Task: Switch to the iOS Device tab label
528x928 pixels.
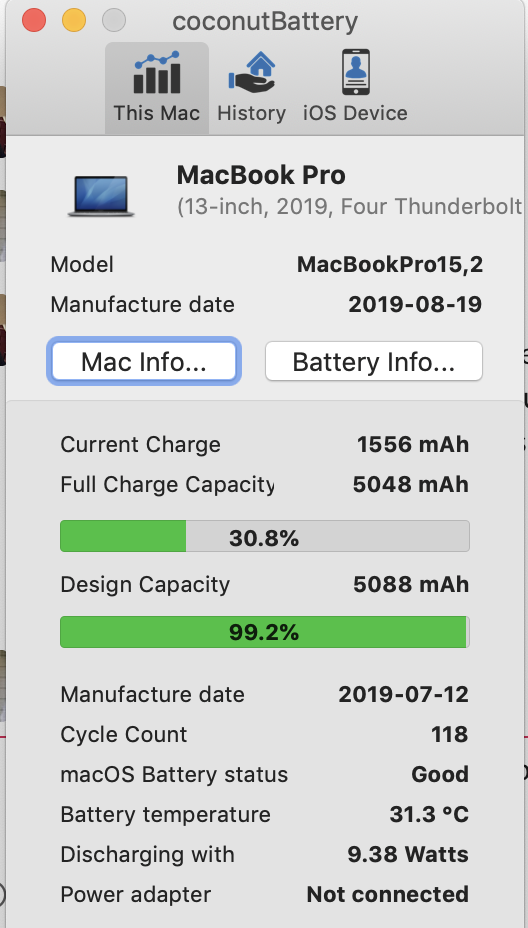Action: click(x=355, y=113)
